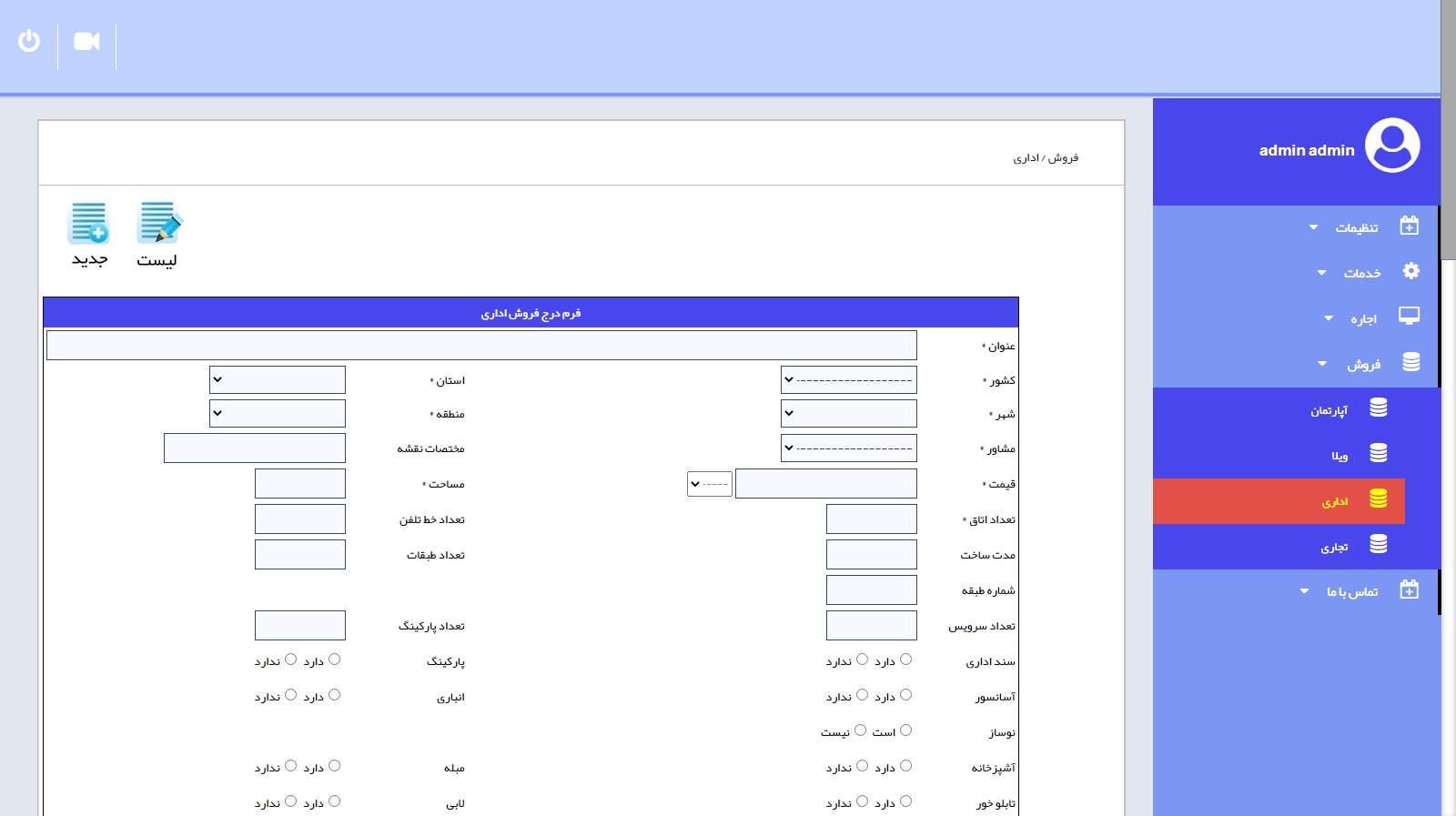1456x816 pixels.
Task: Select دارد for آسانسور
Action: (x=905, y=695)
